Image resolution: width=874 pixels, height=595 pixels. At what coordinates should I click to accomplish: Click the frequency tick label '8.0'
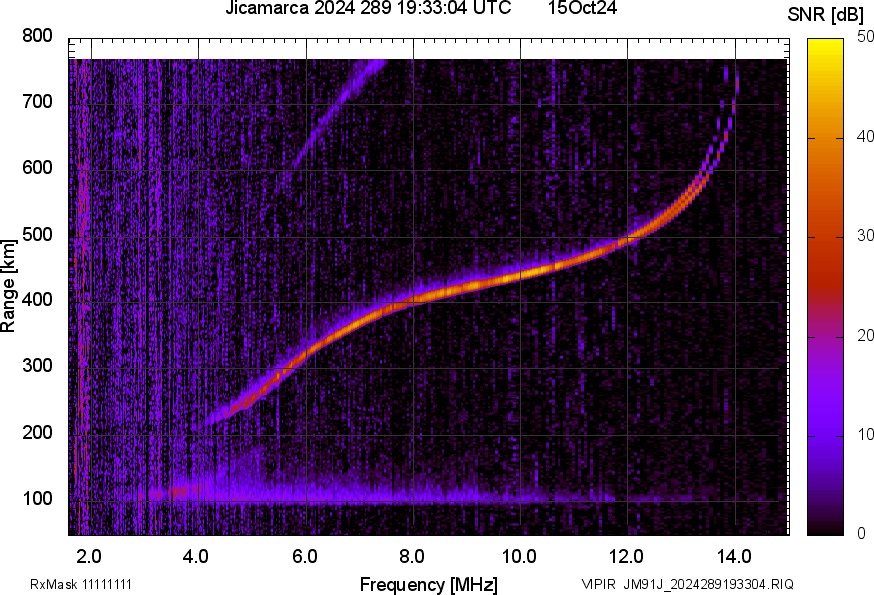(x=412, y=557)
